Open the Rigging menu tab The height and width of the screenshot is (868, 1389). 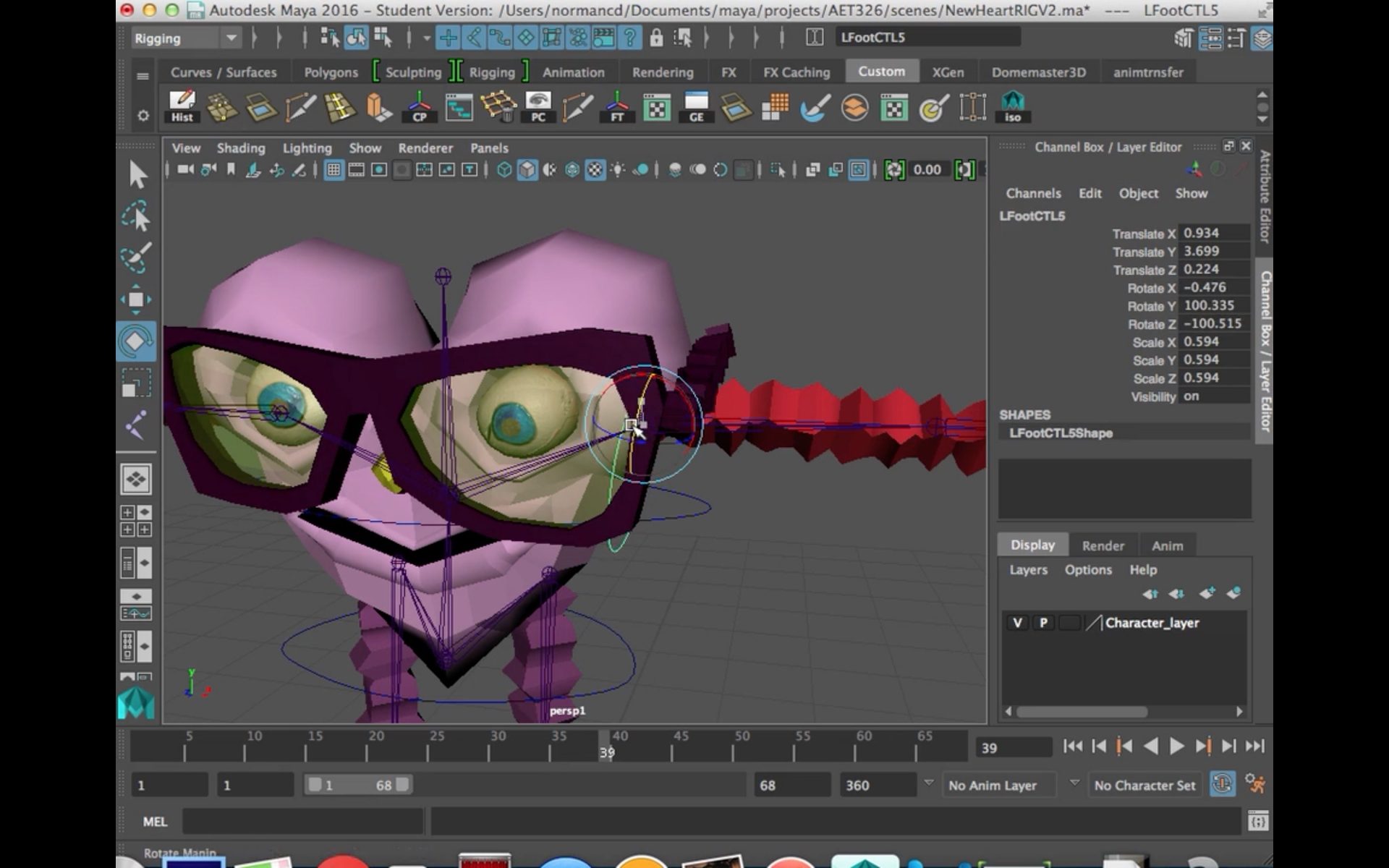pos(491,72)
